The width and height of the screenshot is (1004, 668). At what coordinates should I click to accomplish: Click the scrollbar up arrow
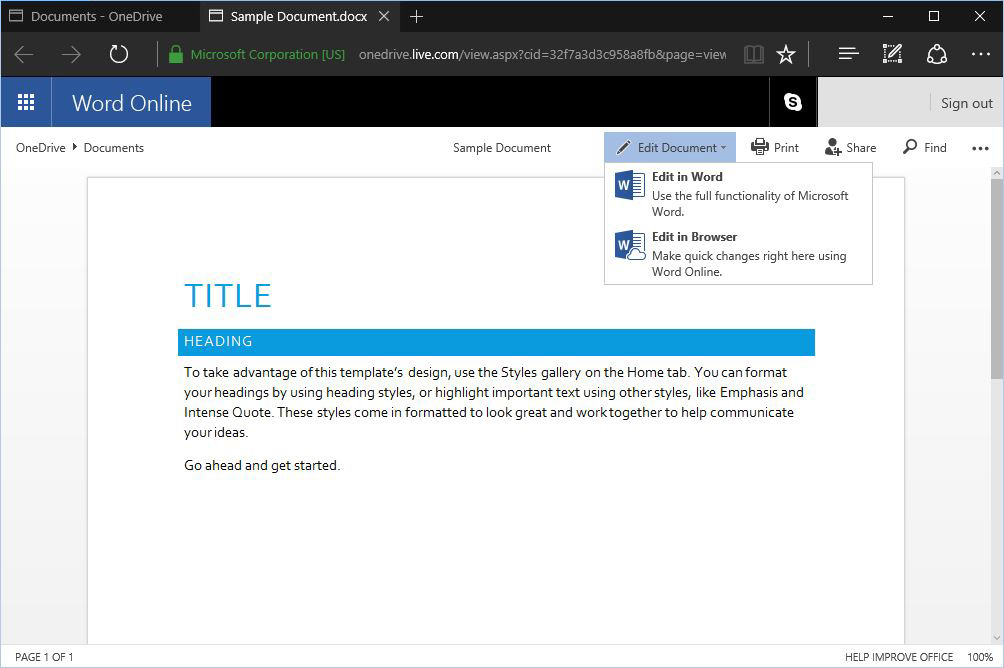click(x=997, y=173)
